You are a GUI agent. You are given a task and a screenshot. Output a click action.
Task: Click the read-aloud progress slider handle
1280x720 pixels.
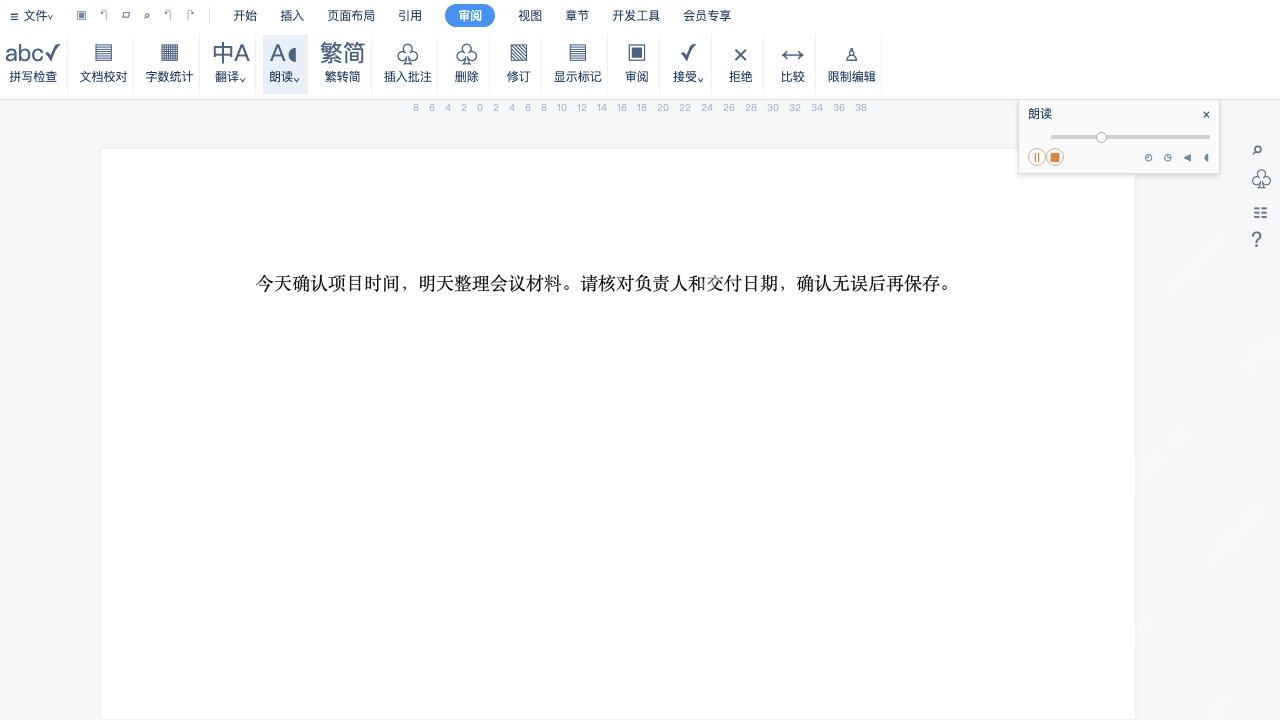coord(1101,137)
